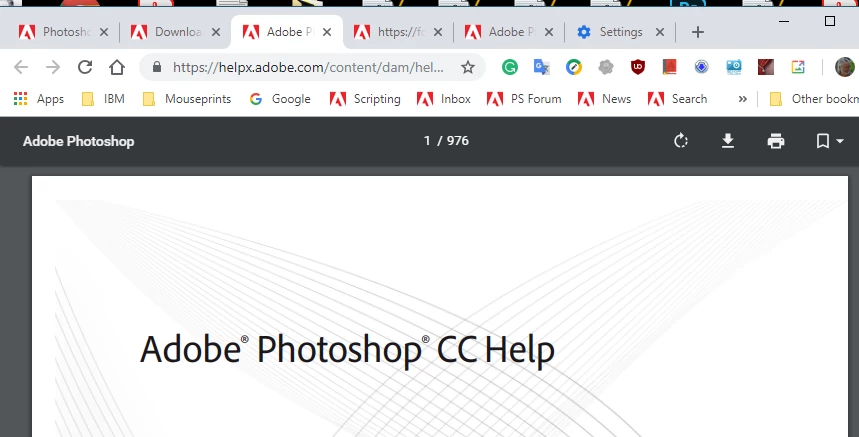Open the IBM bookmarks folder
859x437 pixels.
tap(104, 99)
